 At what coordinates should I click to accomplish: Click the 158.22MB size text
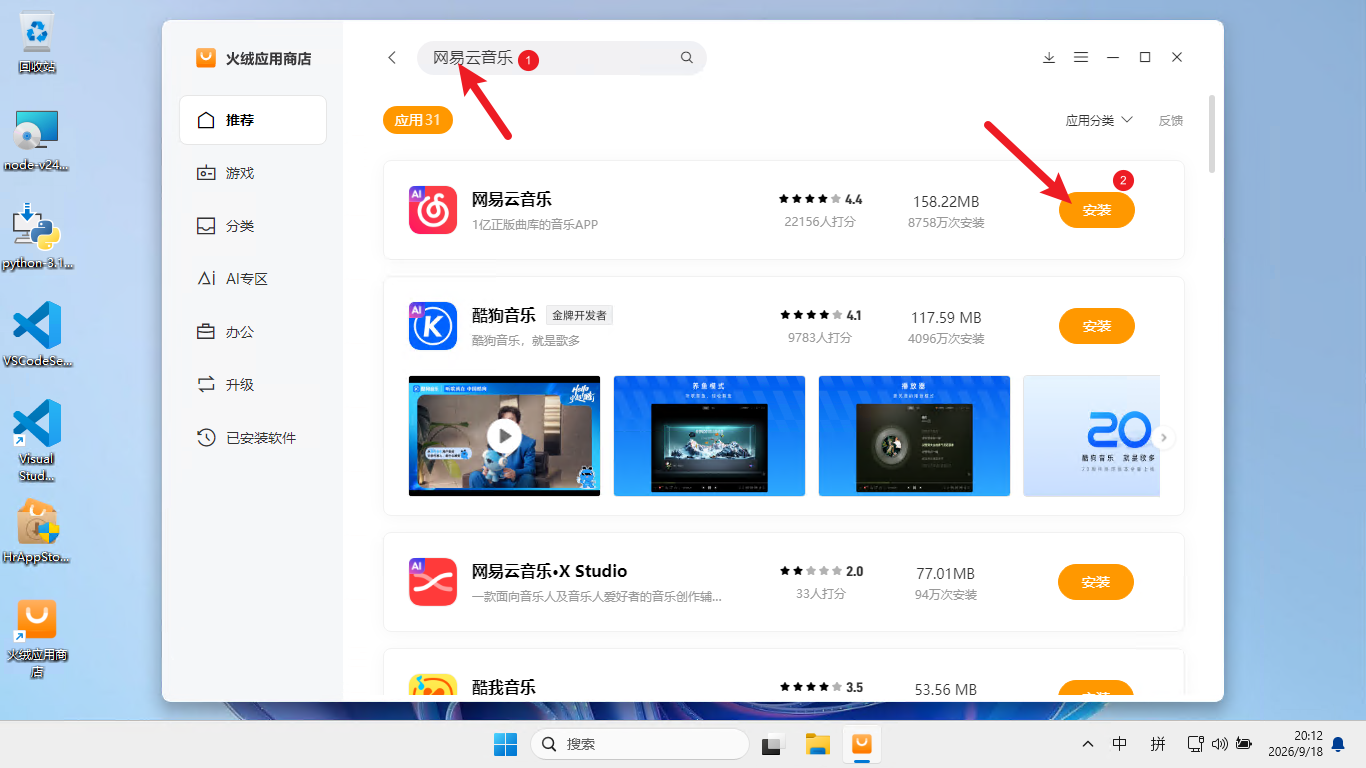[x=946, y=202]
